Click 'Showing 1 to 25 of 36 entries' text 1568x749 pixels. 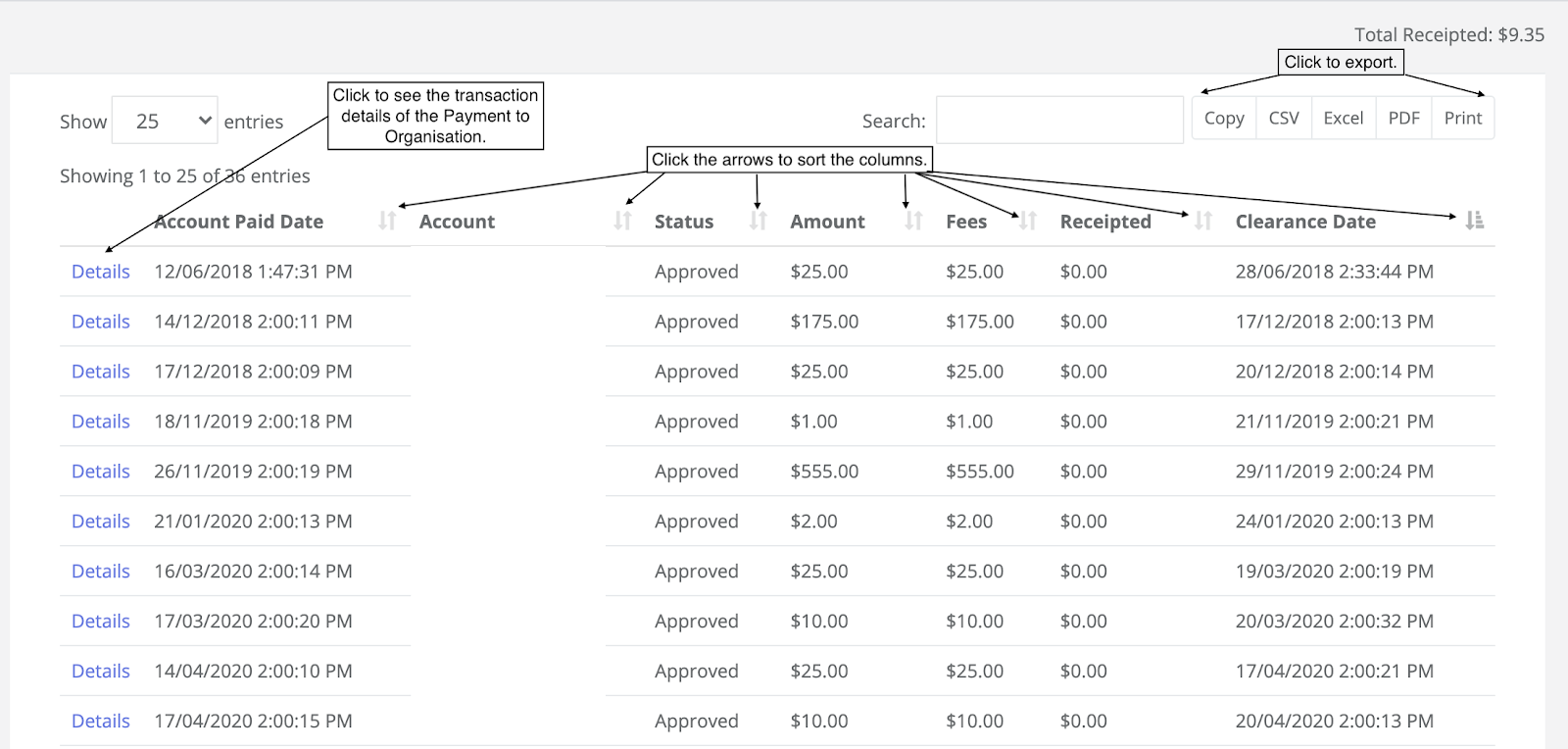pyautogui.click(x=185, y=175)
